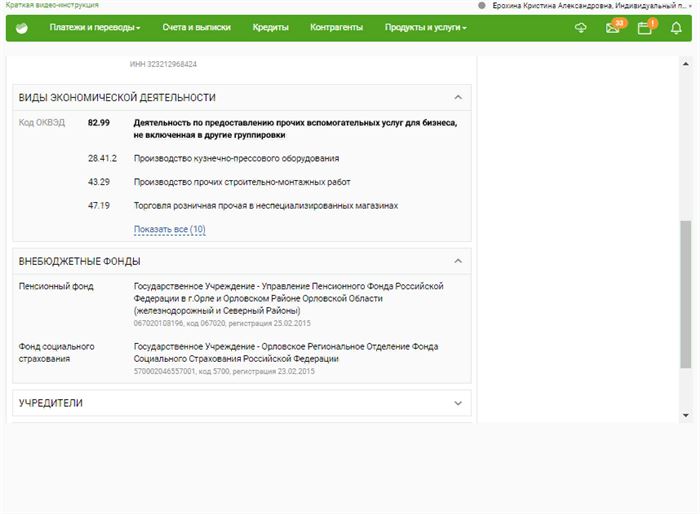Open the notifications bell icon
700x514 pixels.
pos(676,28)
